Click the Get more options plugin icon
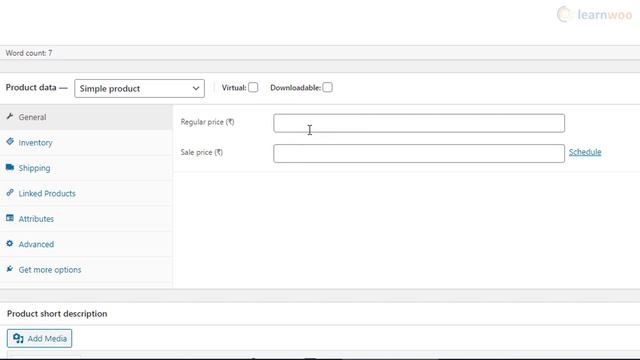This screenshot has height=360, width=640. [x=10, y=269]
